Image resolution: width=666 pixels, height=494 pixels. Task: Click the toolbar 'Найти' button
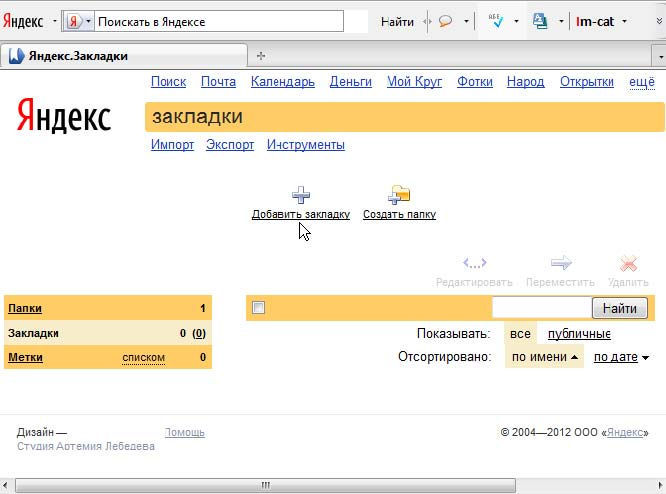point(397,22)
